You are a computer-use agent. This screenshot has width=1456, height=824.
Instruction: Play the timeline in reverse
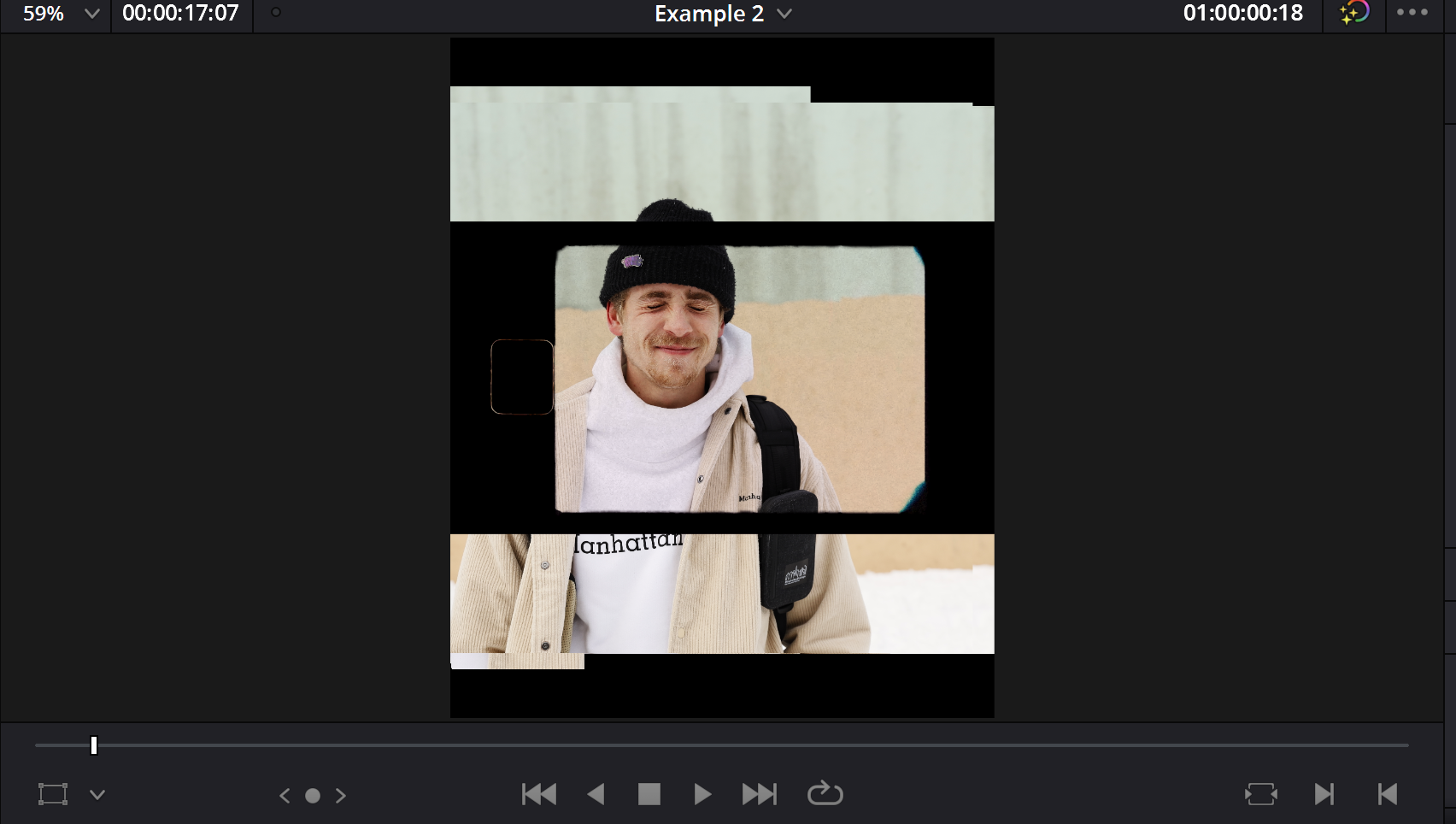point(596,794)
